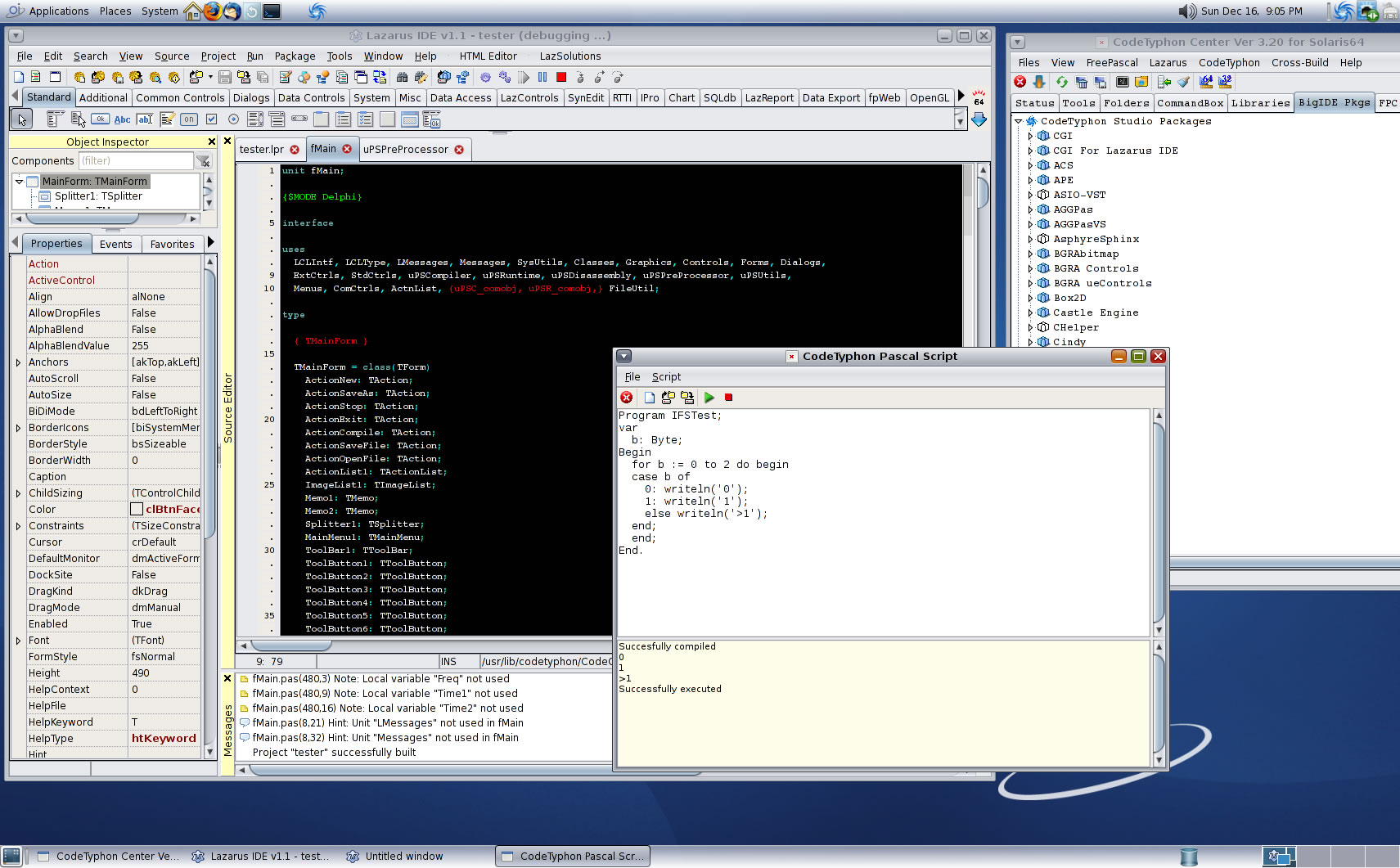Select the Splitter1: TSplitter tree item
Viewport: 1400px width, 868px height.
(x=98, y=196)
